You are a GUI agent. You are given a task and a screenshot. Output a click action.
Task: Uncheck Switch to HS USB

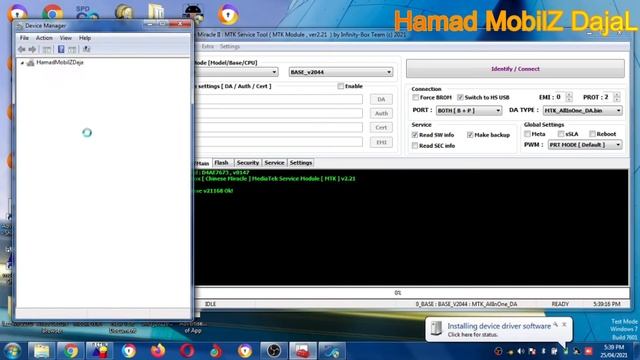(x=460, y=98)
